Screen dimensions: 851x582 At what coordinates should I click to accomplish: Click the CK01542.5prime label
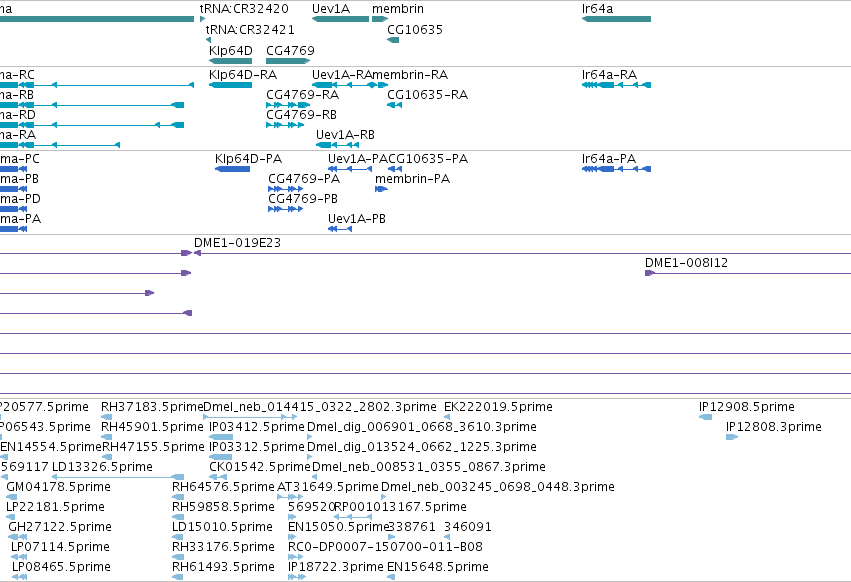coord(260,466)
